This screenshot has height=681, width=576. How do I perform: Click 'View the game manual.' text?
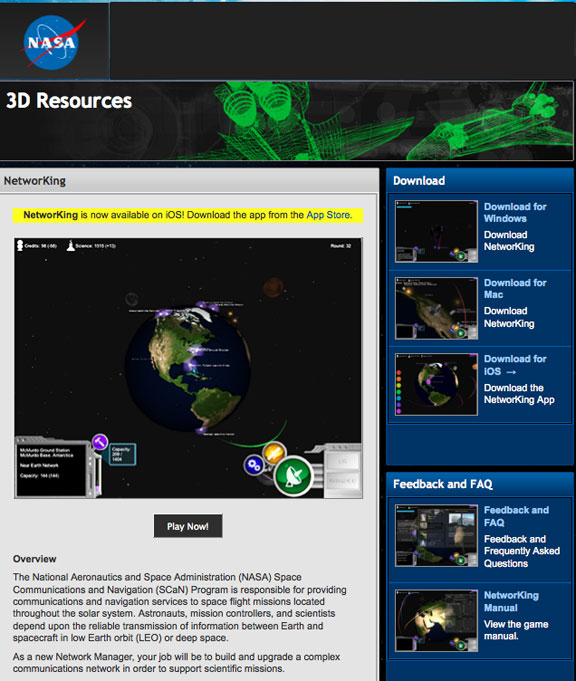click(x=516, y=630)
